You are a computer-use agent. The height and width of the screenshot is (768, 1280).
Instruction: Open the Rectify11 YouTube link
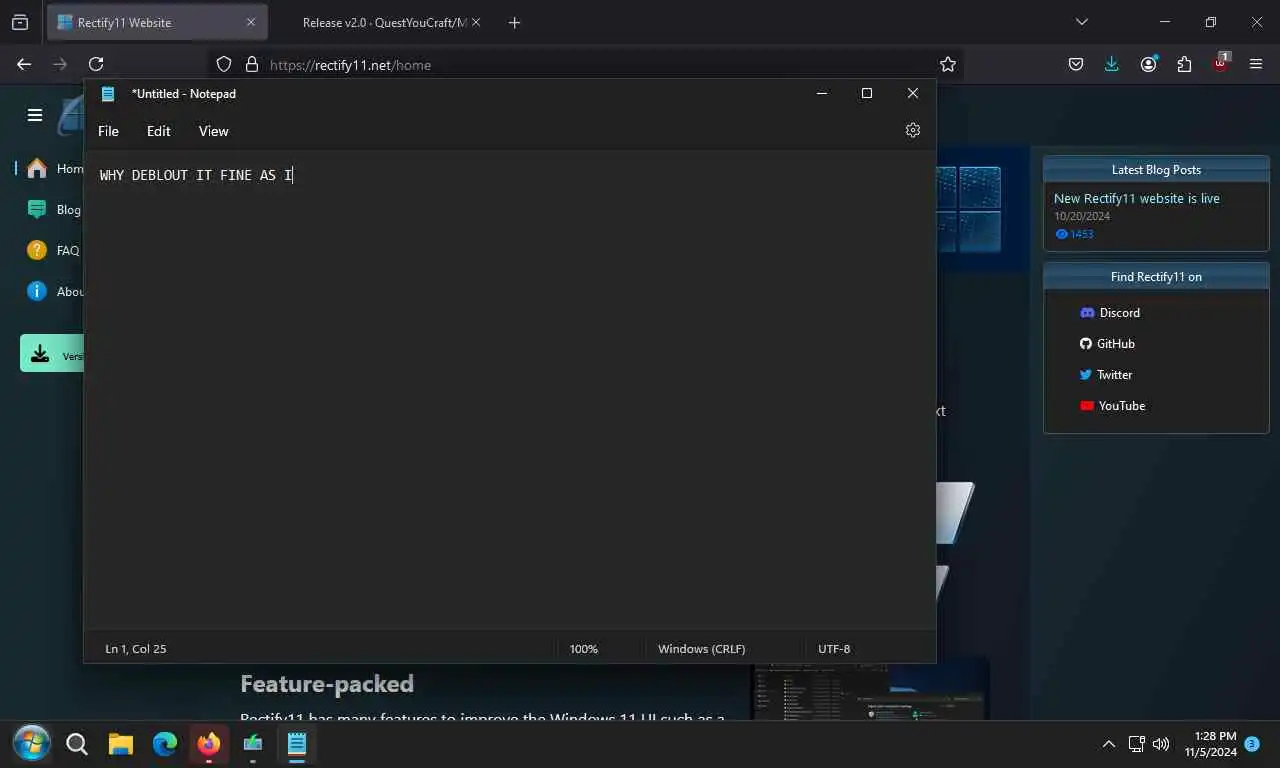tap(1112, 406)
